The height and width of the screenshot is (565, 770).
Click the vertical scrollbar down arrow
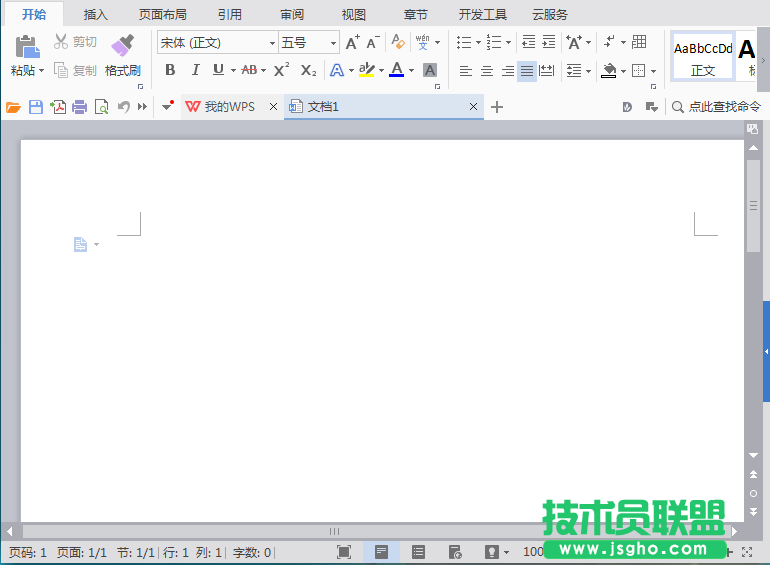click(x=753, y=456)
